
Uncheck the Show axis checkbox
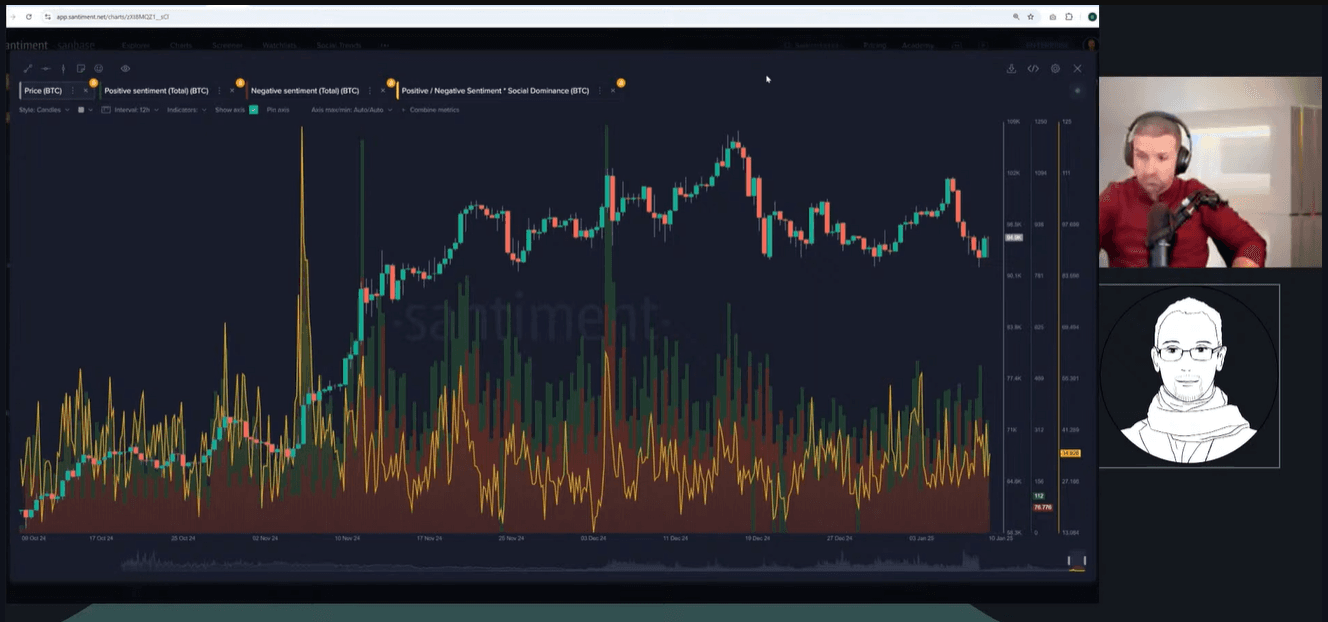pos(254,110)
